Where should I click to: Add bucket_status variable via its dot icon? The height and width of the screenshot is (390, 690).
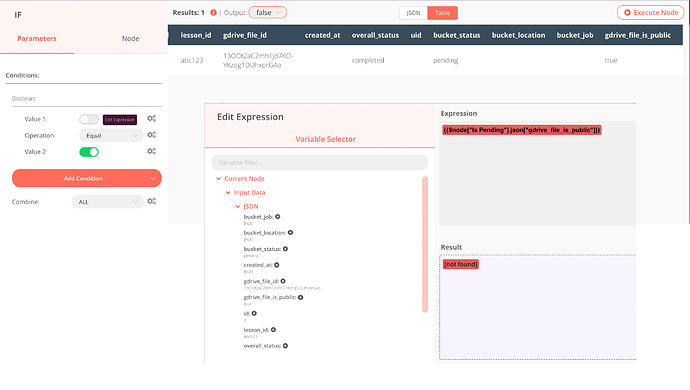pos(285,249)
